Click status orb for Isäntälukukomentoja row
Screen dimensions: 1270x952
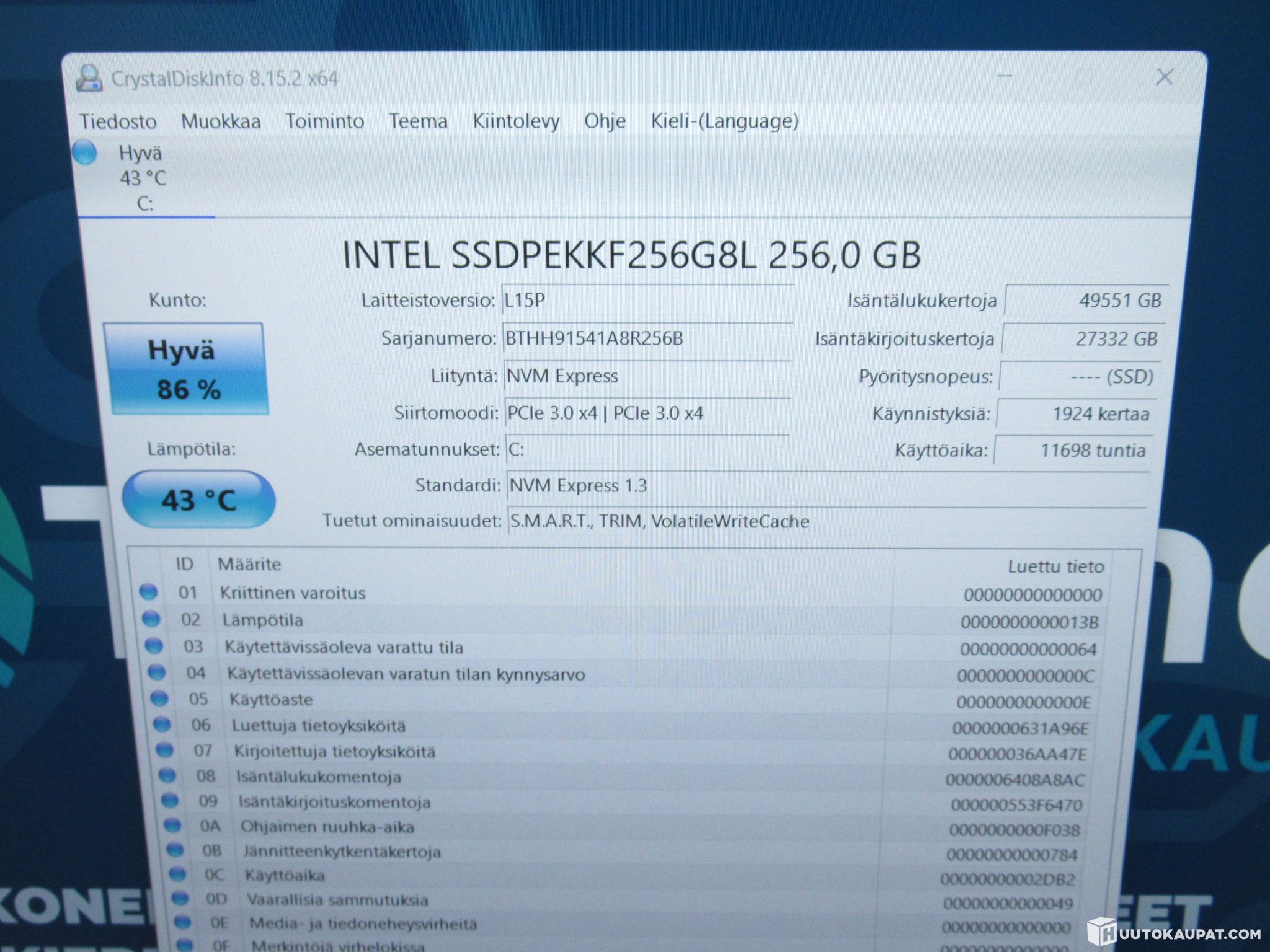(167, 775)
